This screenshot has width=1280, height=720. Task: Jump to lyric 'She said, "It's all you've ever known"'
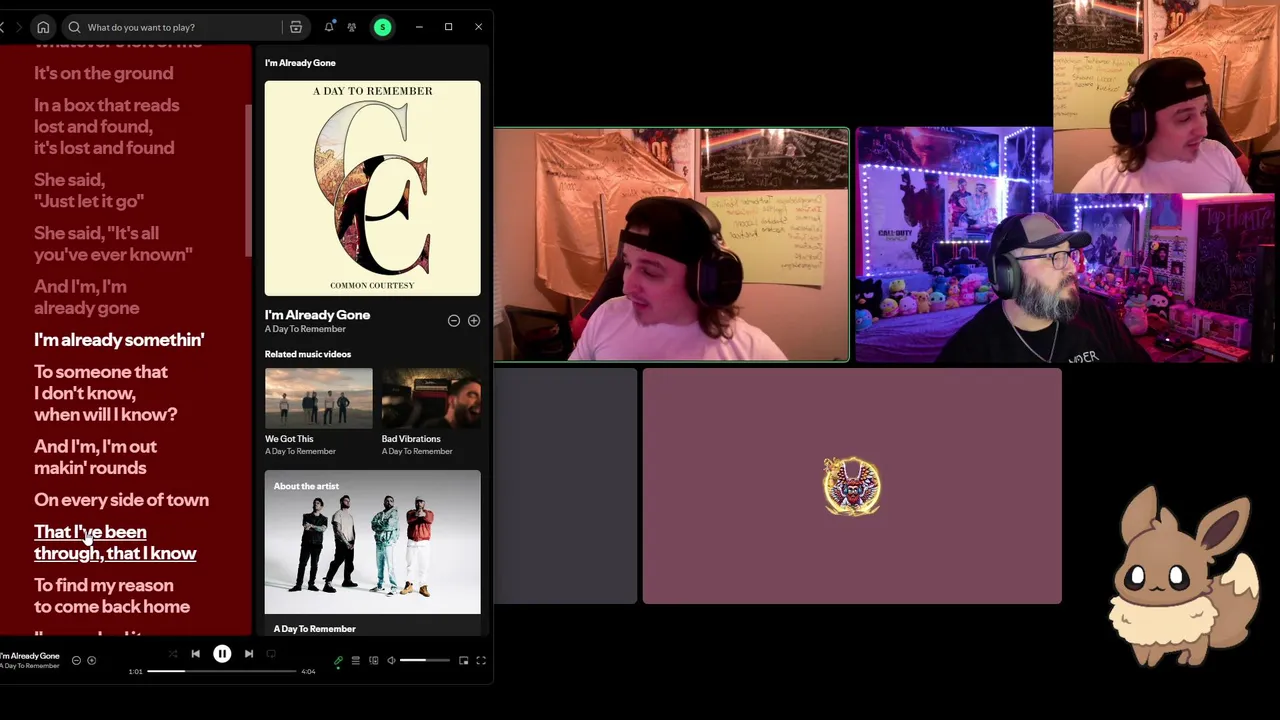(113, 243)
